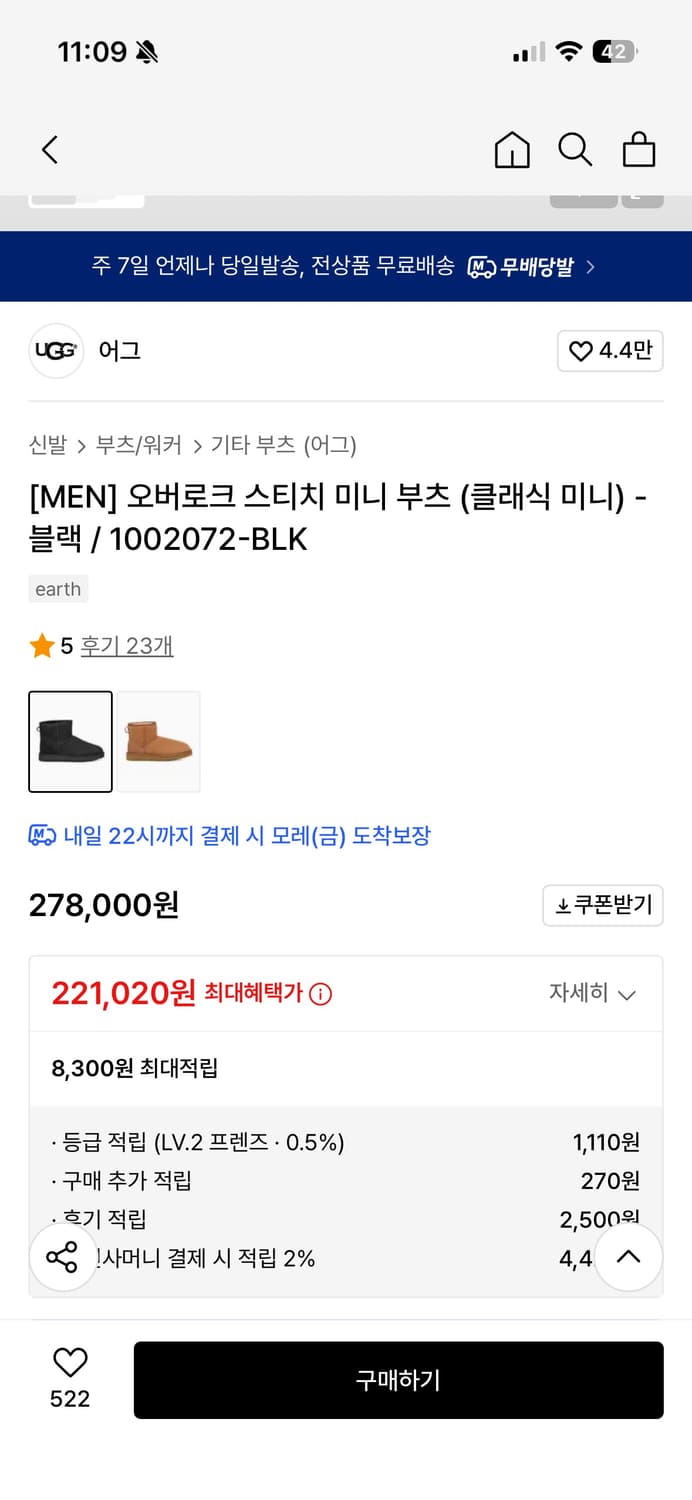Image resolution: width=692 pixels, height=1500 pixels.
Task: Open the shopping bag icon
Action: [639, 150]
